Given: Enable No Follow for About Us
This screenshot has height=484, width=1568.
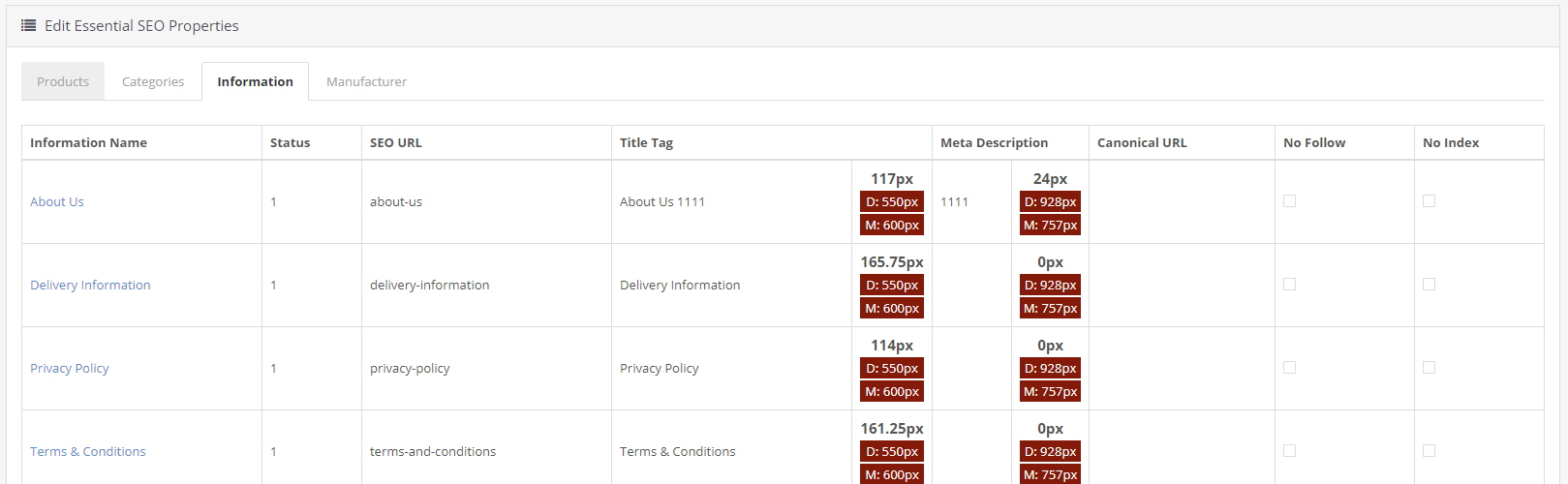Looking at the screenshot, I should coord(1289,200).
